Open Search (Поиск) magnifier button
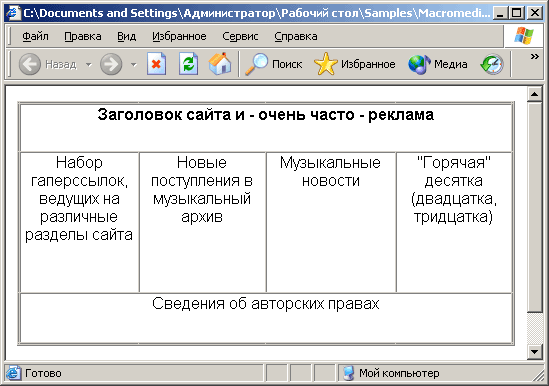This screenshot has width=549, height=386. click(273, 64)
